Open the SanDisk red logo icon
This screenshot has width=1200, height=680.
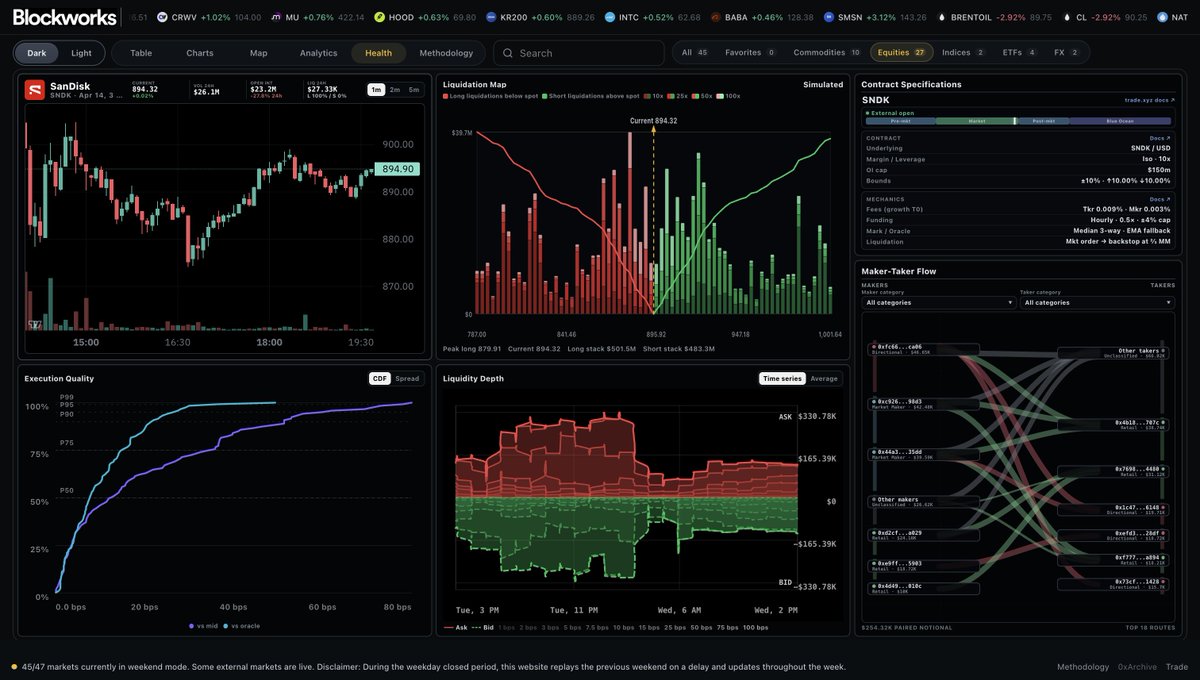pos(35,90)
